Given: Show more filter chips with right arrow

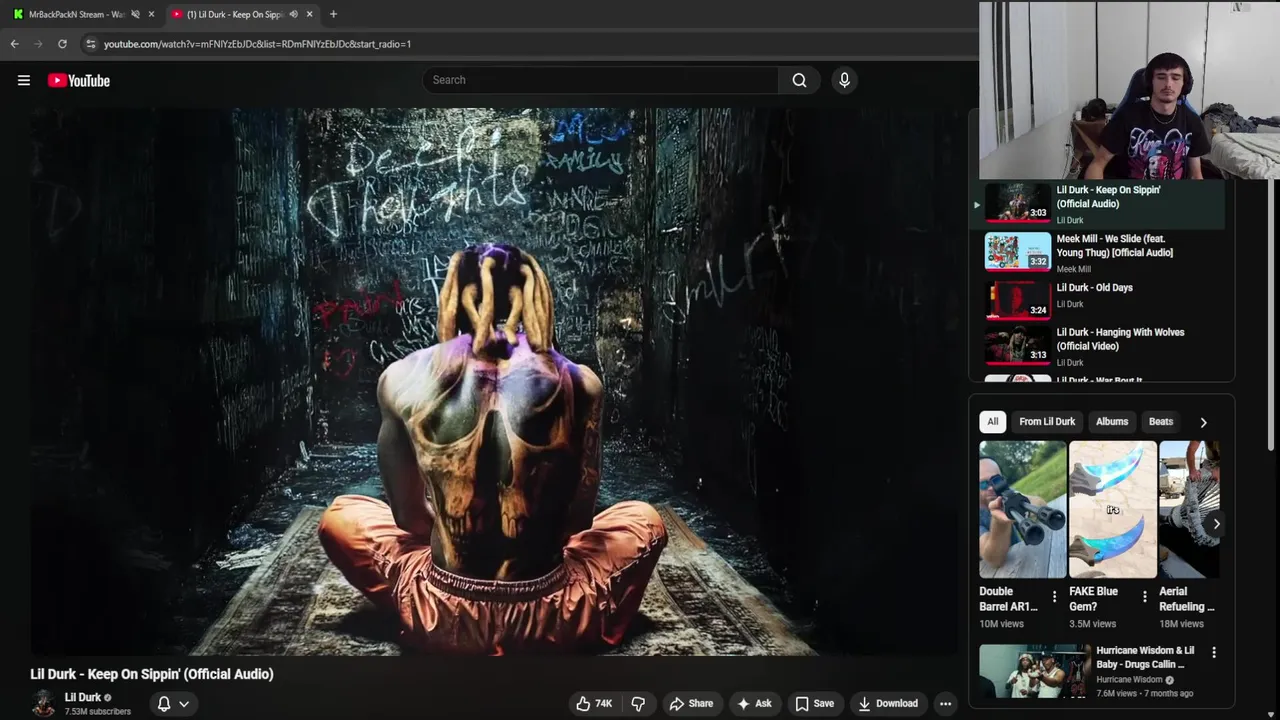Looking at the screenshot, I should 1203,422.
